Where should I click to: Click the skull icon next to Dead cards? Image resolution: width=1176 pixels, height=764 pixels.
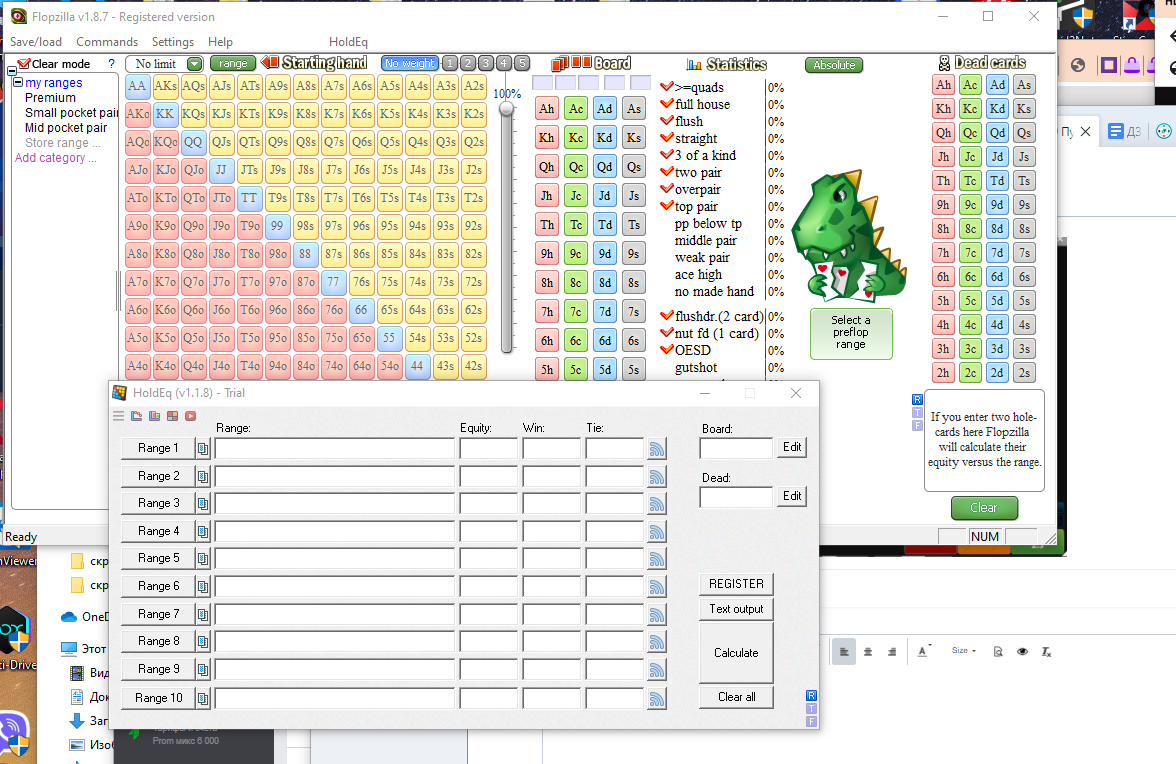point(944,63)
